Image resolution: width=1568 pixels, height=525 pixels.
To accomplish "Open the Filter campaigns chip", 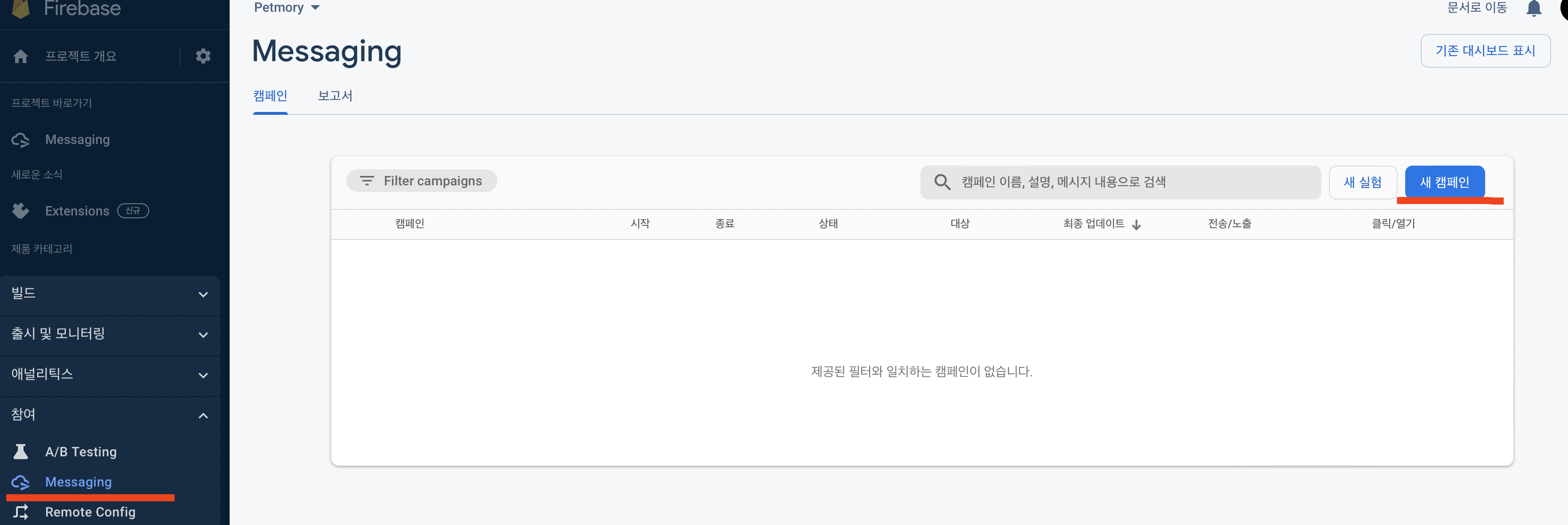I will 421,181.
